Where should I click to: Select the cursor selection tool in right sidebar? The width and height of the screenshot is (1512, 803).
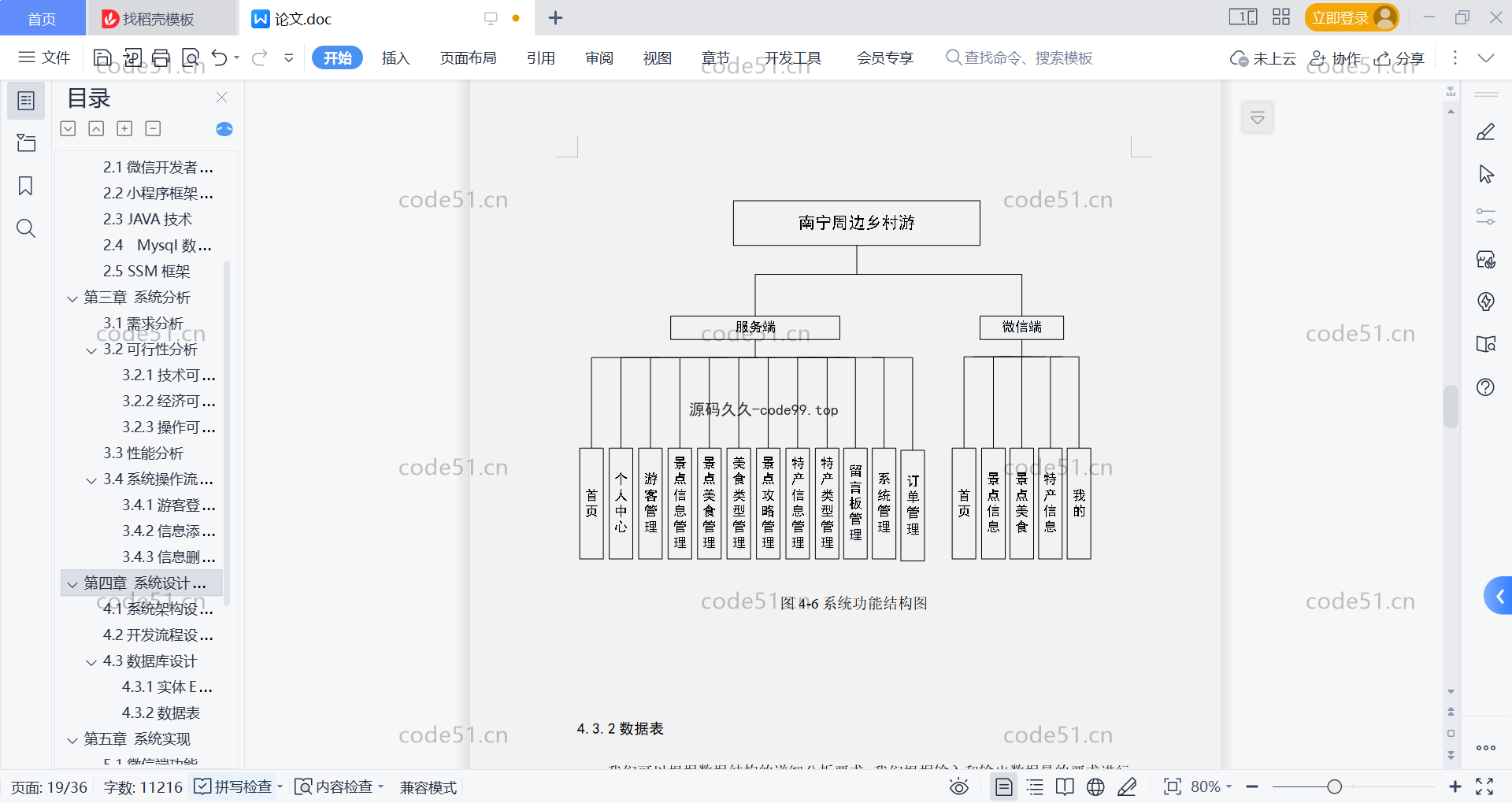[1486, 174]
